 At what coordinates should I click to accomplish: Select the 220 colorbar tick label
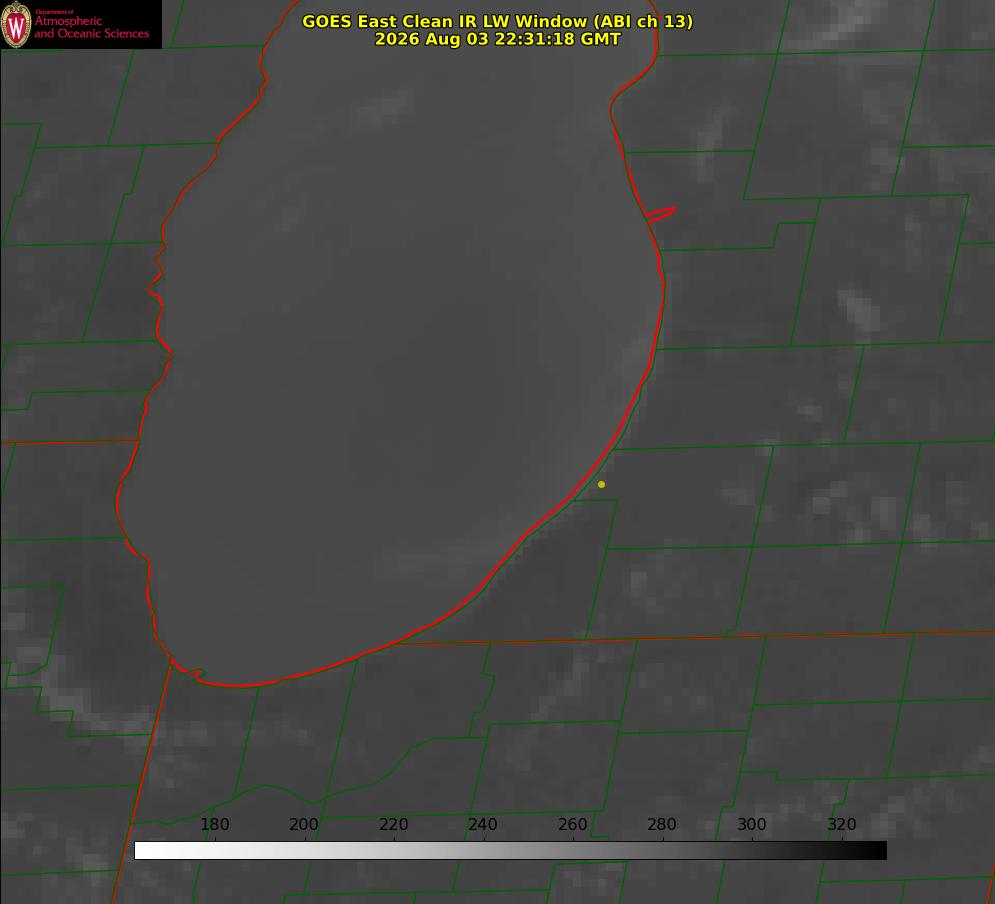pyautogui.click(x=393, y=824)
